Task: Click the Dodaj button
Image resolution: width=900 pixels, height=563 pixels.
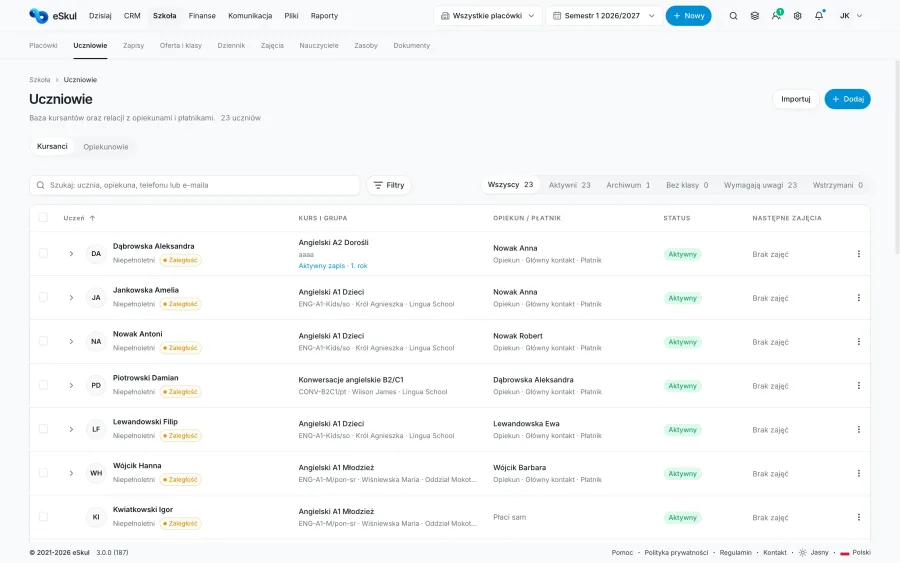Action: [847, 99]
